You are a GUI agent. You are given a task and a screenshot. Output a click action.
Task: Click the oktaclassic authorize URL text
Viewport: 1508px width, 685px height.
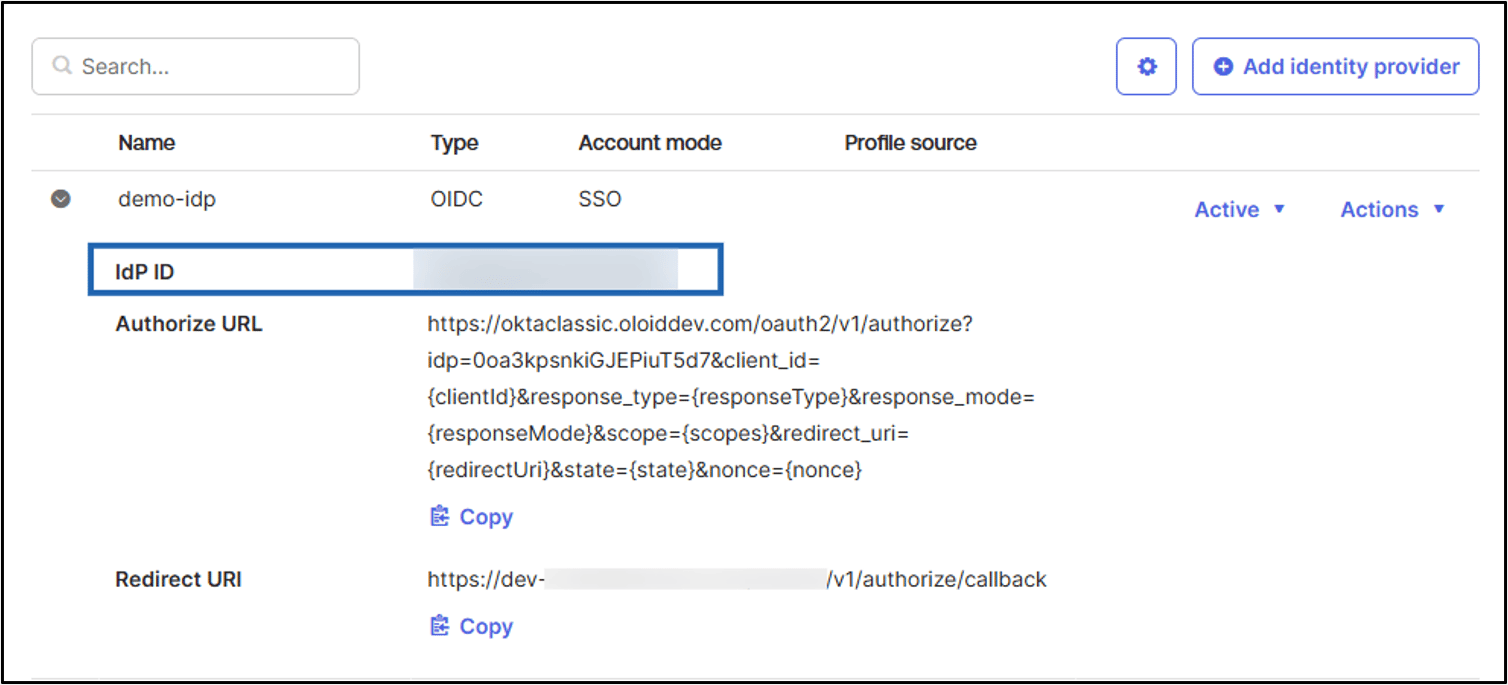click(x=731, y=397)
